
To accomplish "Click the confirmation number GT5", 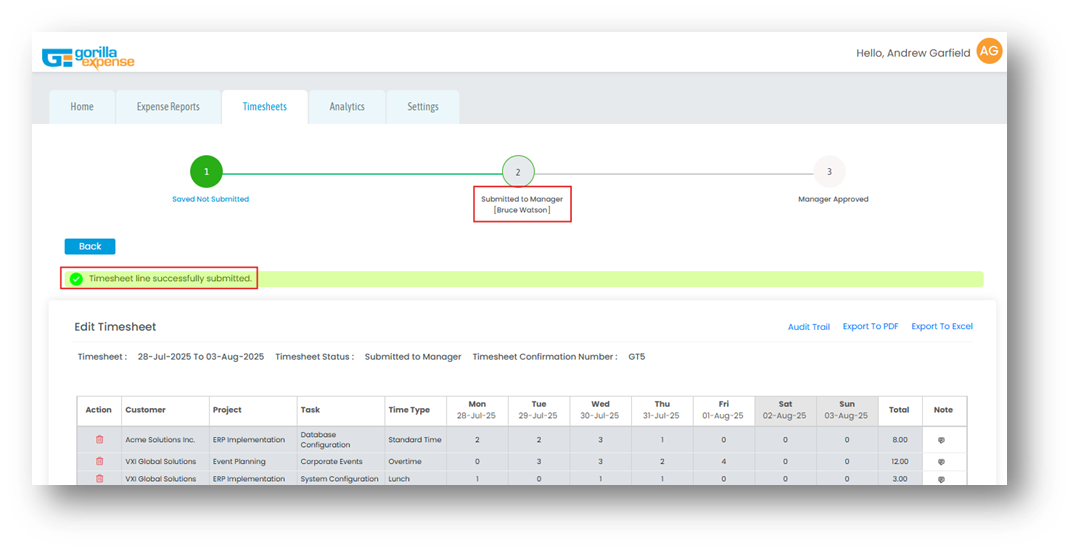I will click(636, 356).
